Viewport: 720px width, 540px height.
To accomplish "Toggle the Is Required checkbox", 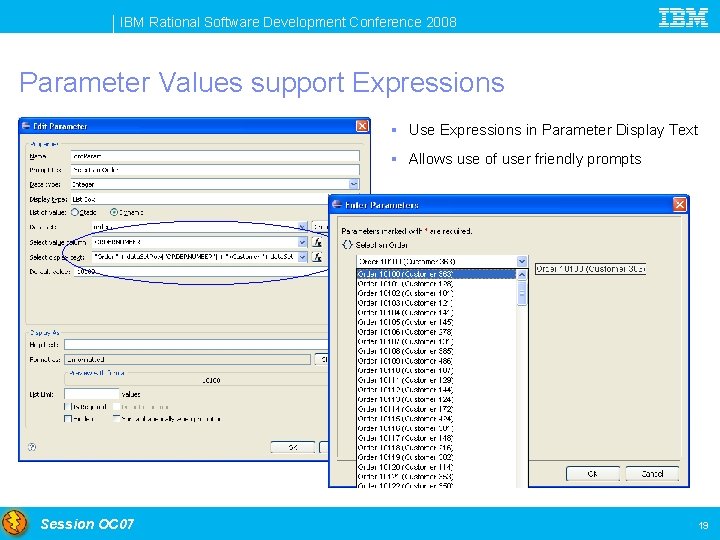I will [x=68, y=406].
